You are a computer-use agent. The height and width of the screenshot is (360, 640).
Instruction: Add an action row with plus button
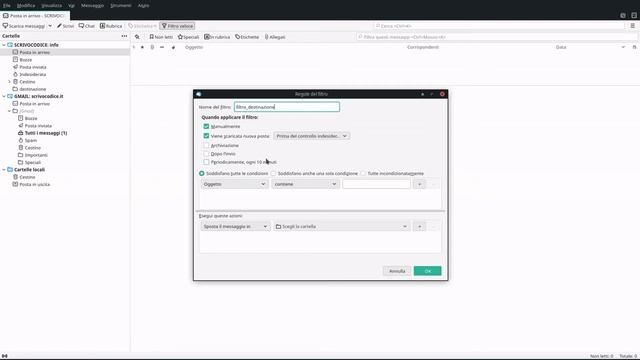[x=419, y=227]
